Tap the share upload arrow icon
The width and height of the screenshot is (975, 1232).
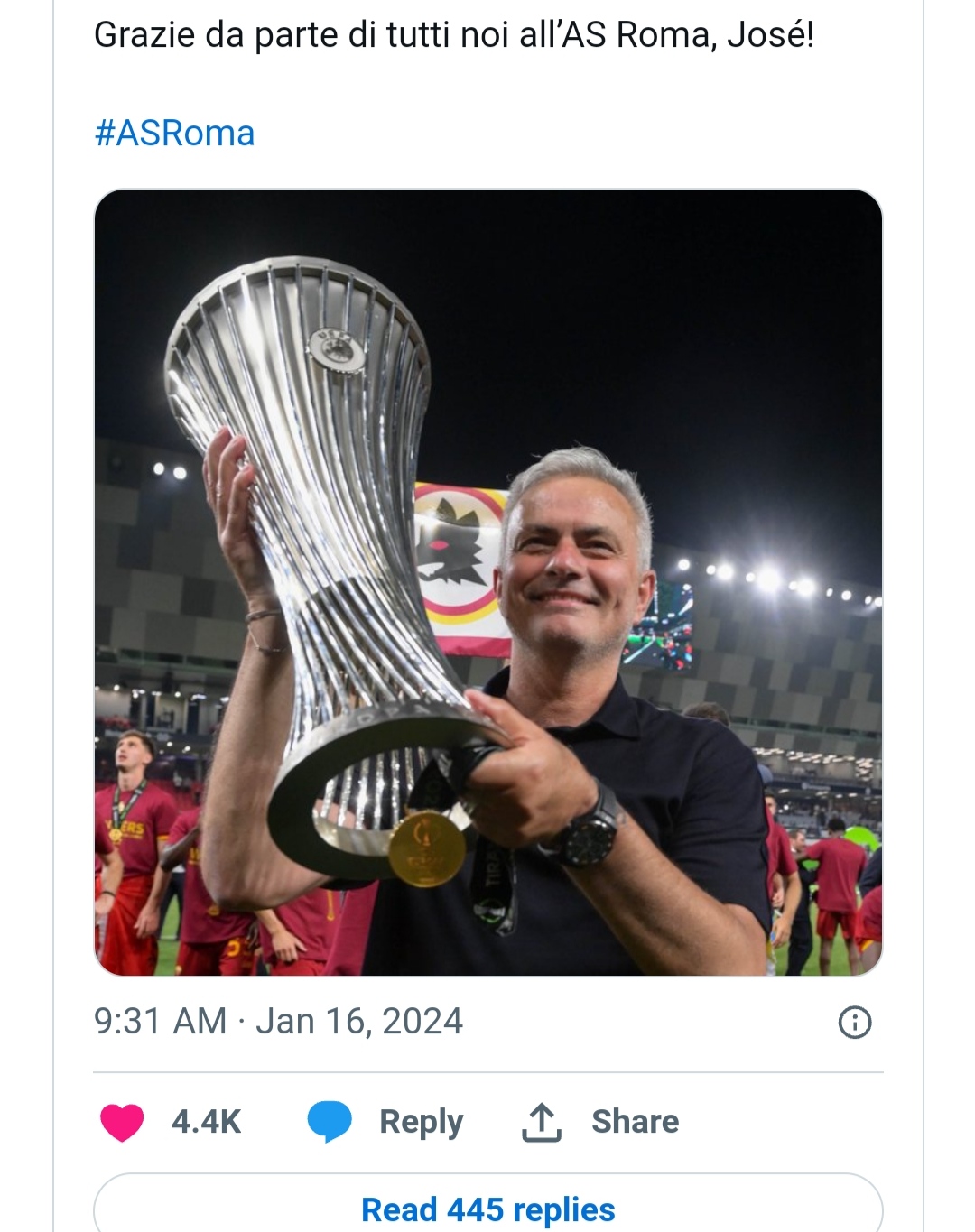pyautogui.click(x=542, y=1122)
